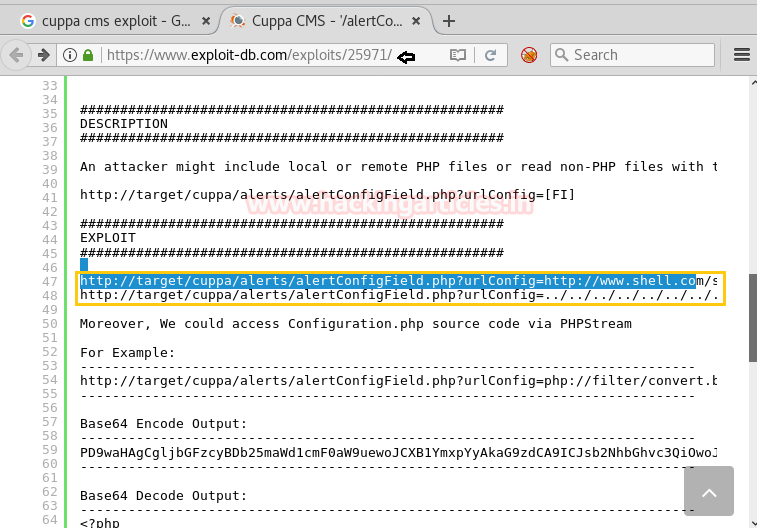Click 'Base64 Decode Output:' text

coord(163,496)
